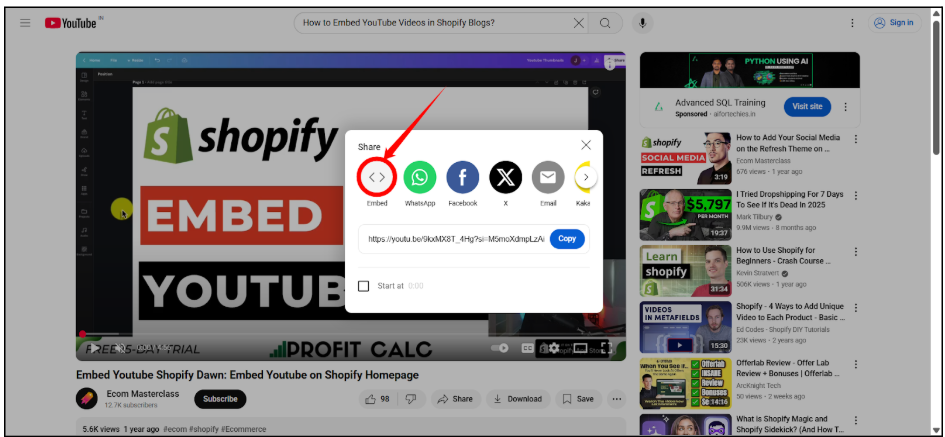
Task: Open more actions menu beside Save
Action: [616, 399]
